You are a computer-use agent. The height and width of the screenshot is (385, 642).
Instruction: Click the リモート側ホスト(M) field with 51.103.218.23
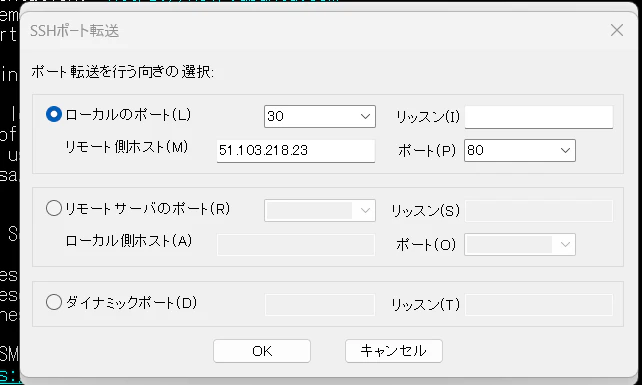point(296,151)
